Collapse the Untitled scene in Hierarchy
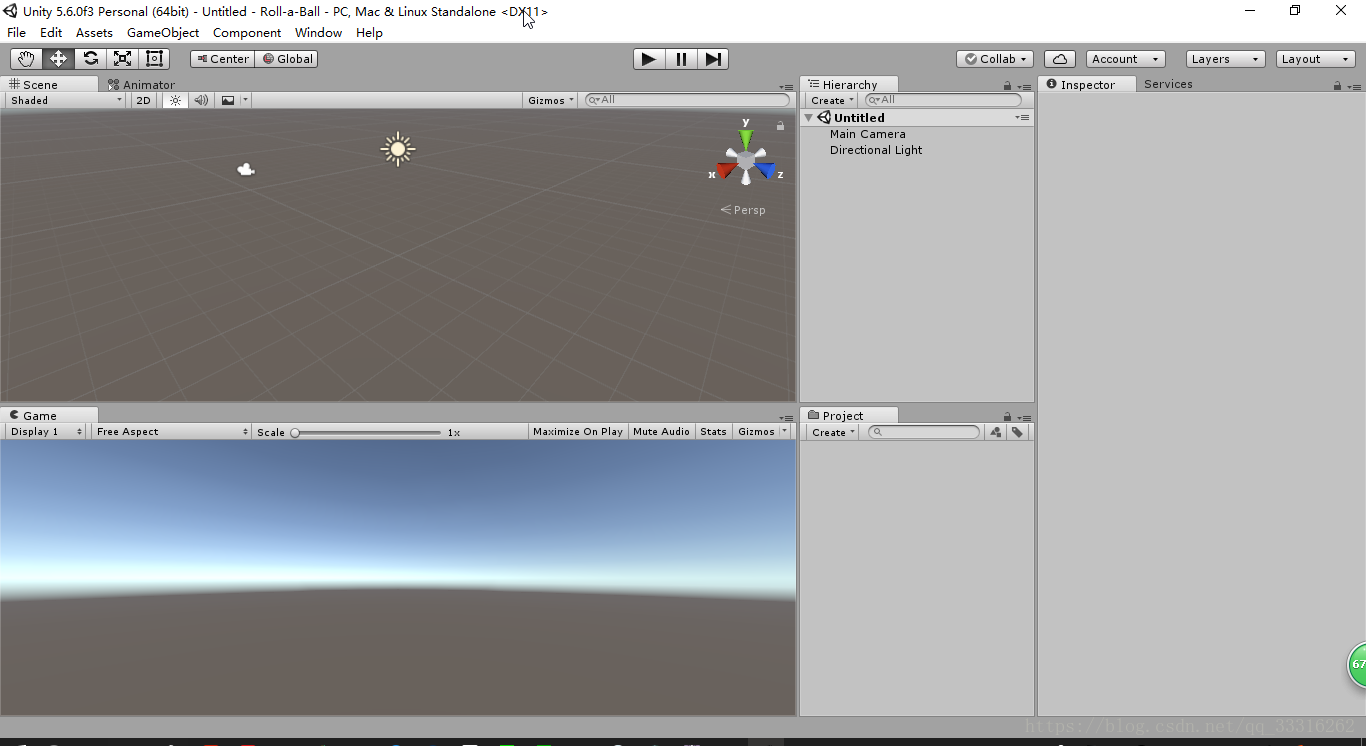 coord(809,118)
